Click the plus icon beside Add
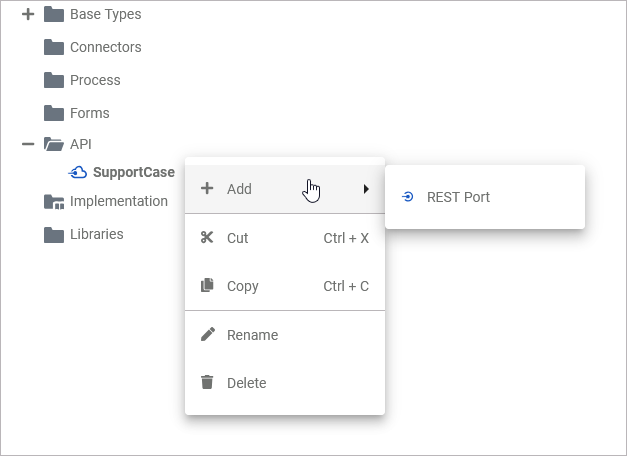 [x=207, y=189]
